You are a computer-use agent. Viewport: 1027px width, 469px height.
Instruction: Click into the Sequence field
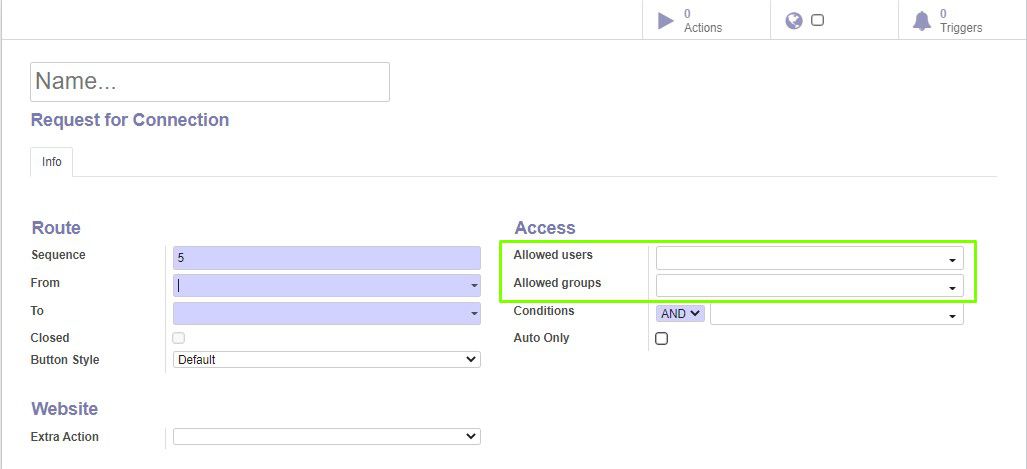(x=327, y=258)
